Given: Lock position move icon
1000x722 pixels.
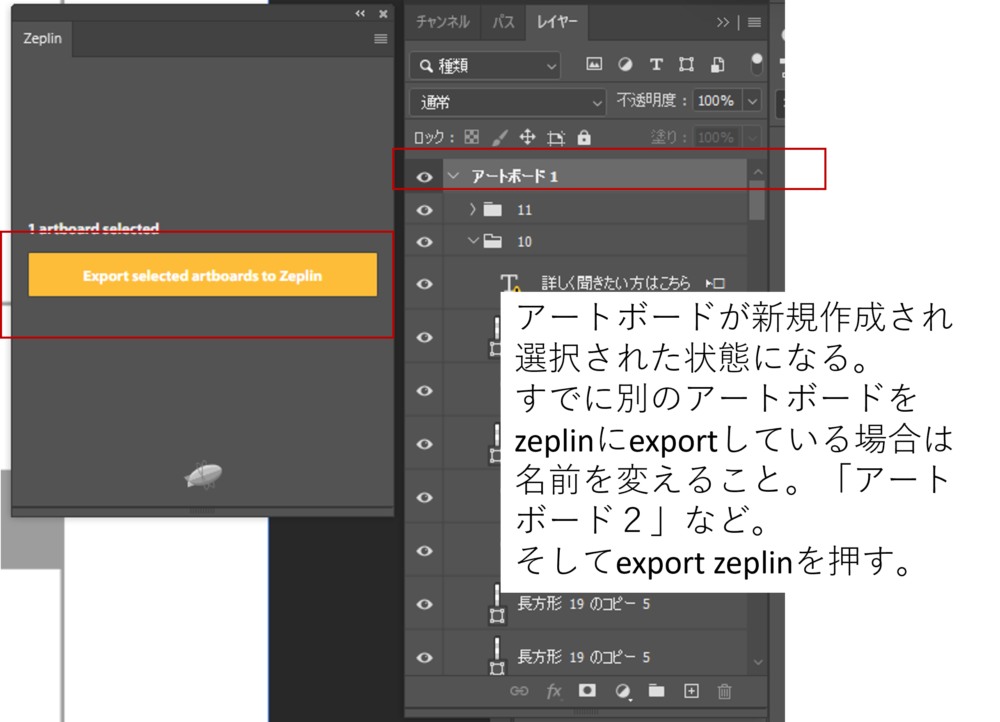Looking at the screenshot, I should pyautogui.click(x=527, y=136).
